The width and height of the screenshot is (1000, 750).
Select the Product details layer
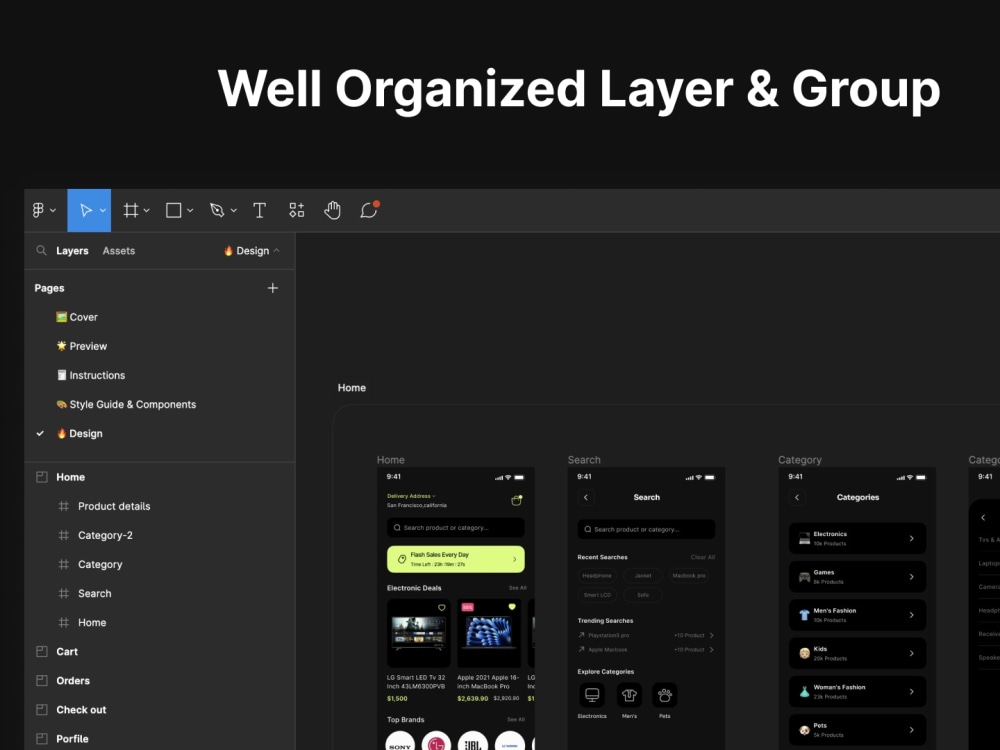(113, 506)
